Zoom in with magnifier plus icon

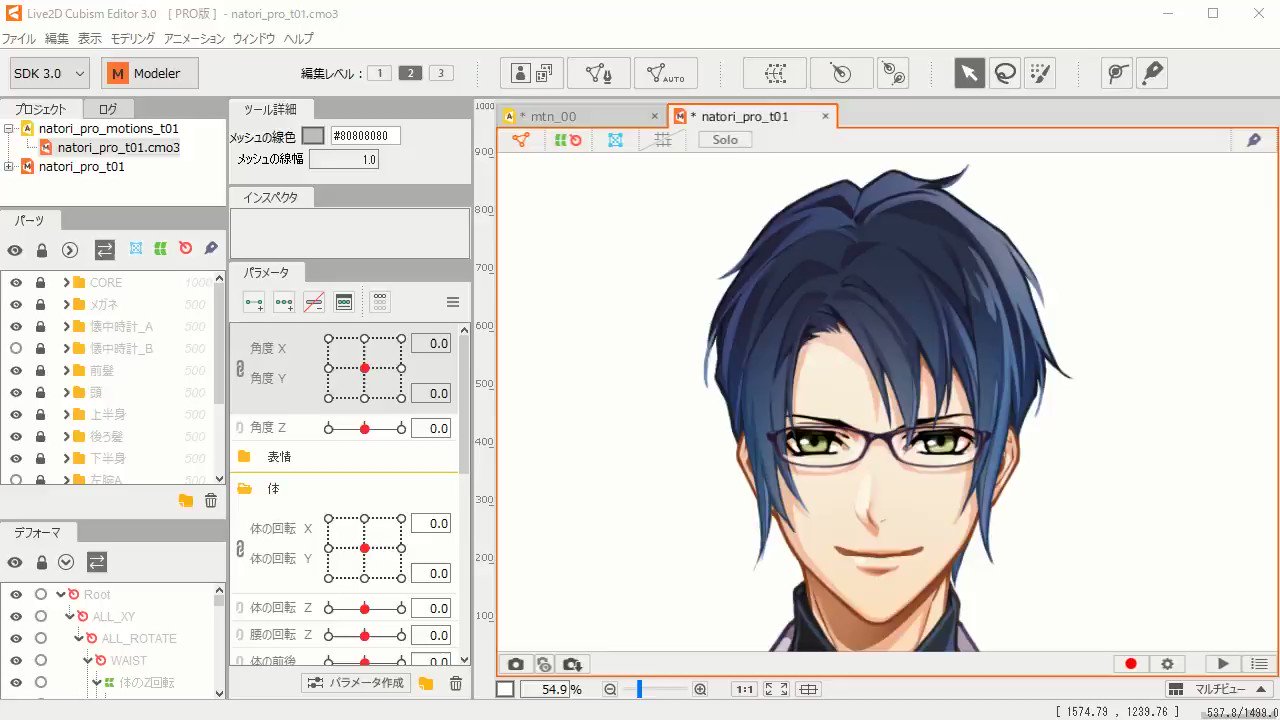coord(700,690)
